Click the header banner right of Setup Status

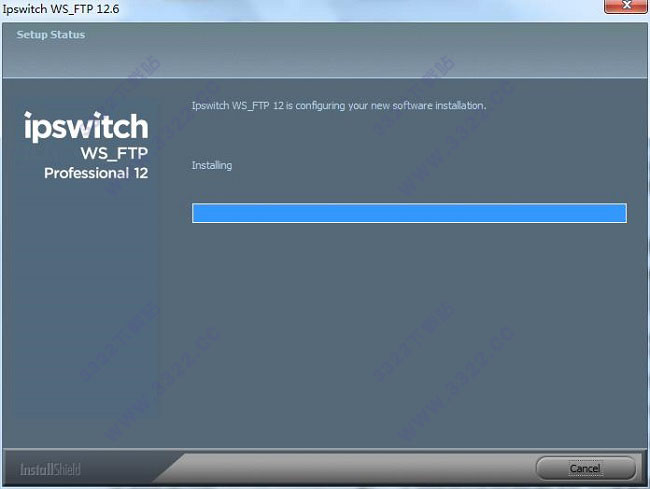[x=365, y=50]
